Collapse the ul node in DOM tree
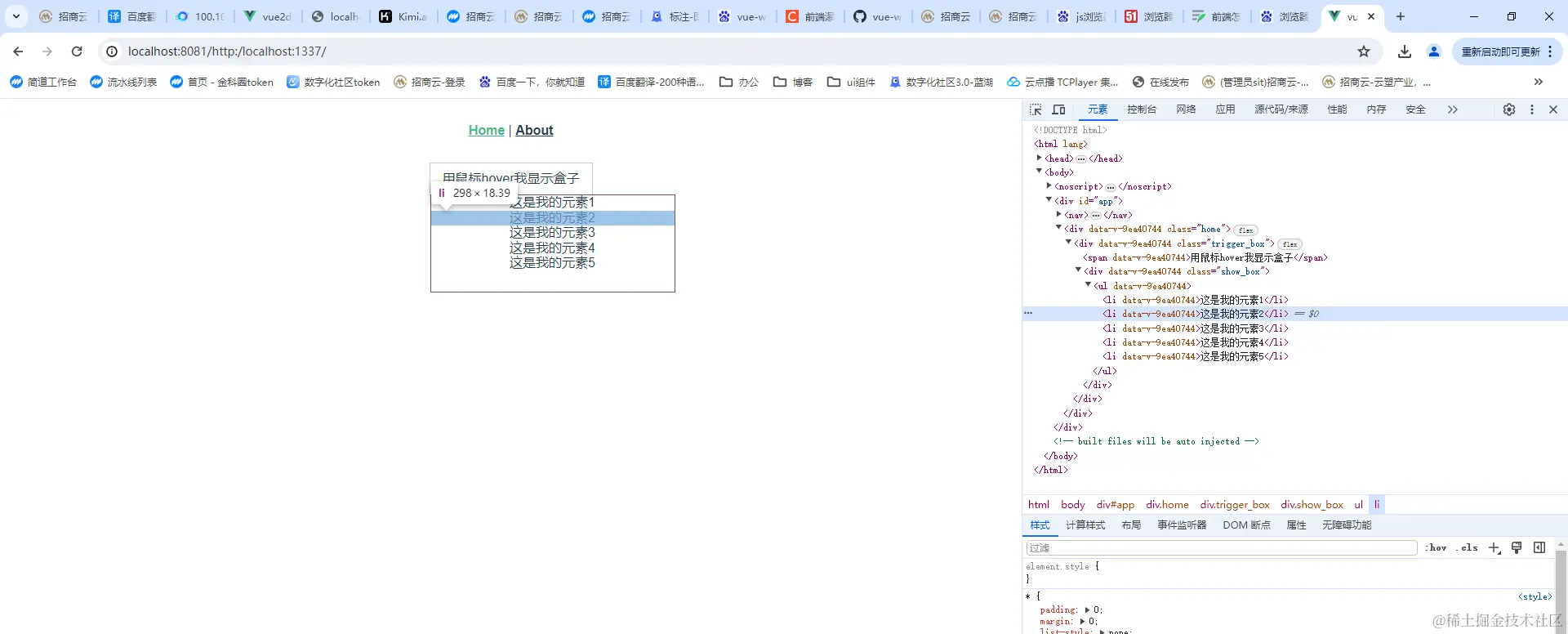Viewport: 1568px width, 634px height. point(1088,285)
